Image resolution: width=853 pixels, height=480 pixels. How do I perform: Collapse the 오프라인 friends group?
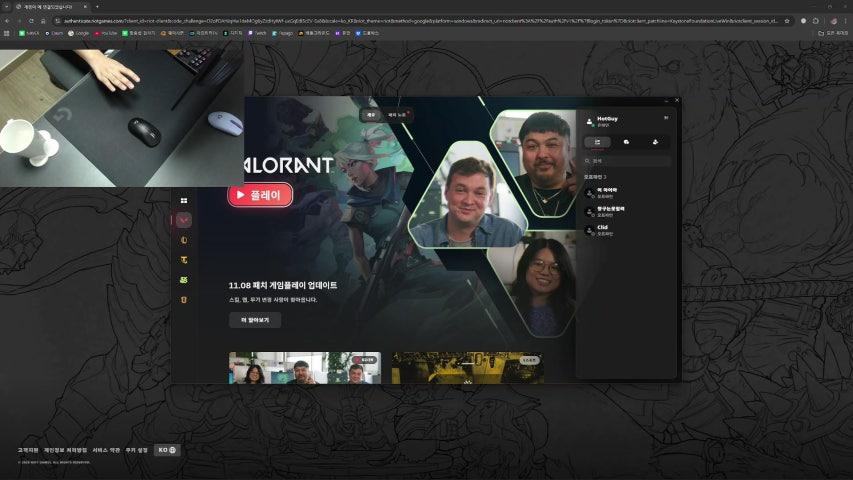(x=595, y=177)
